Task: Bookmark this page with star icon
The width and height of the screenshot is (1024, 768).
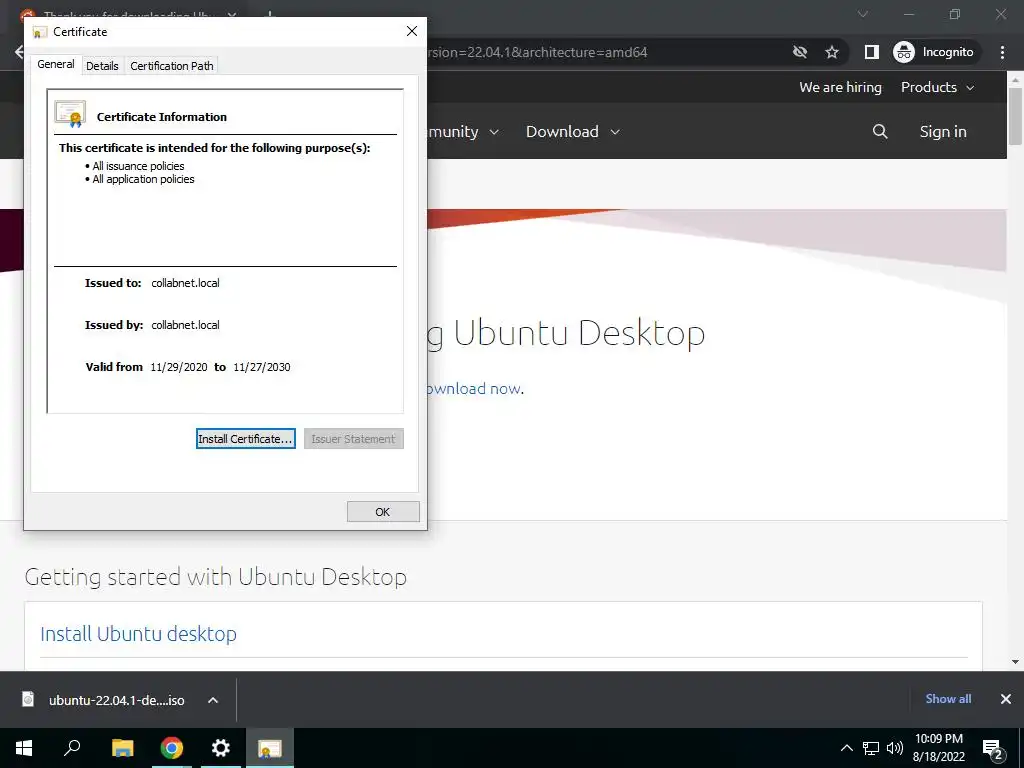Action: [x=831, y=52]
